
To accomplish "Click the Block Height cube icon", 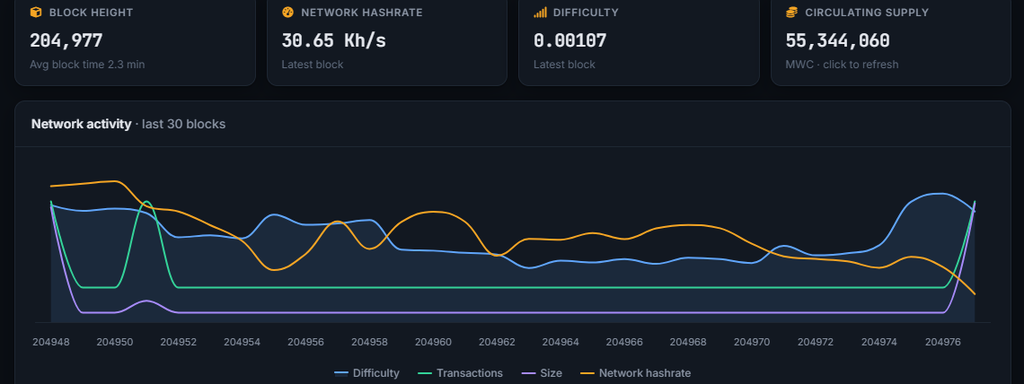I will 36,12.
